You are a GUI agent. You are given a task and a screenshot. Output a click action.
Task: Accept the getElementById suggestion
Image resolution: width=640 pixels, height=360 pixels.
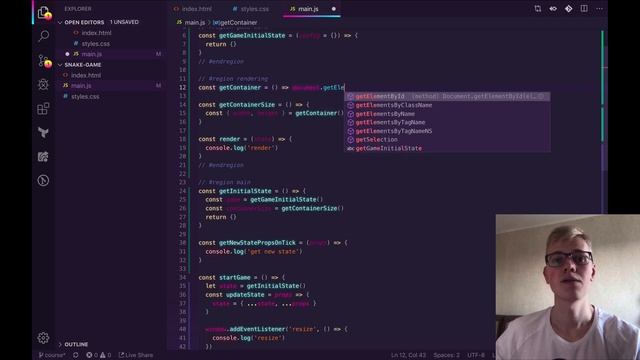click(447, 96)
